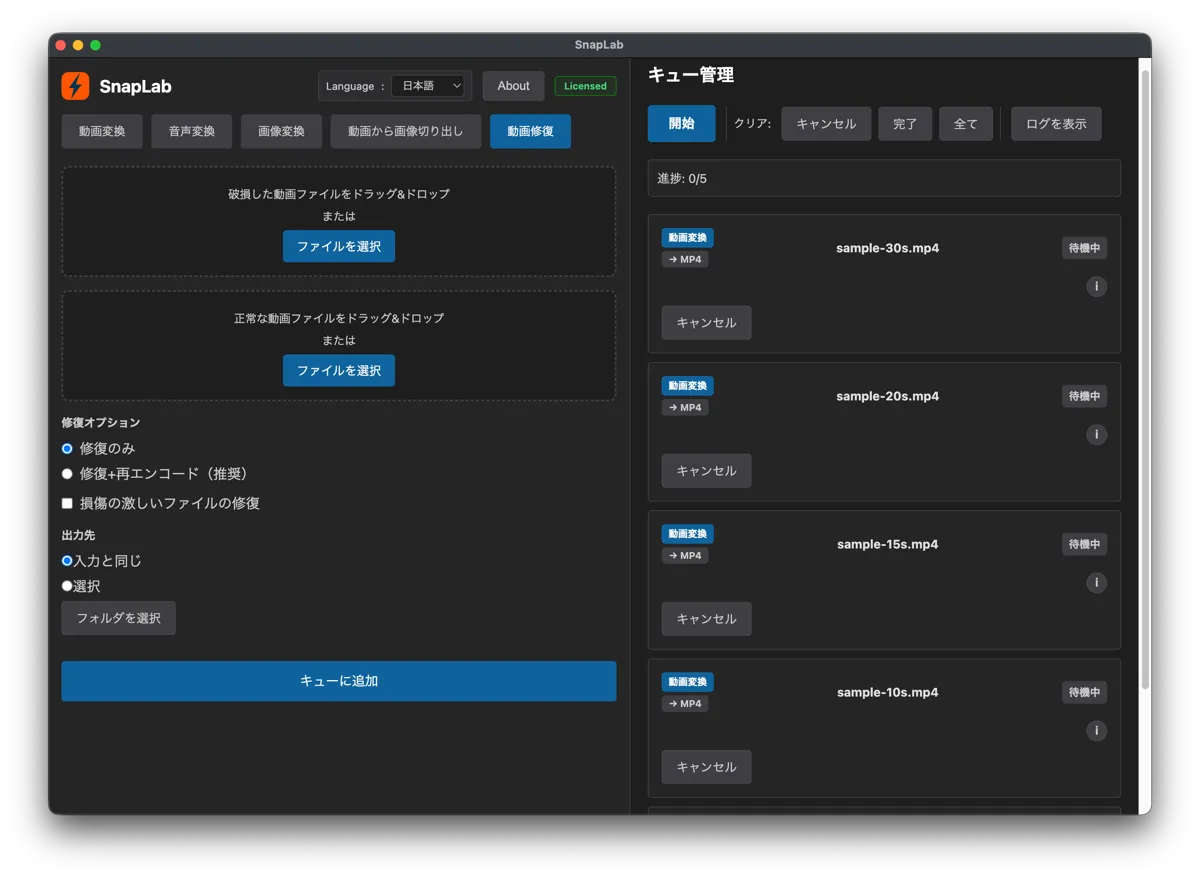Open the Language dropdown showing 日本語
Screen dimensions: 1200x879
coord(430,86)
